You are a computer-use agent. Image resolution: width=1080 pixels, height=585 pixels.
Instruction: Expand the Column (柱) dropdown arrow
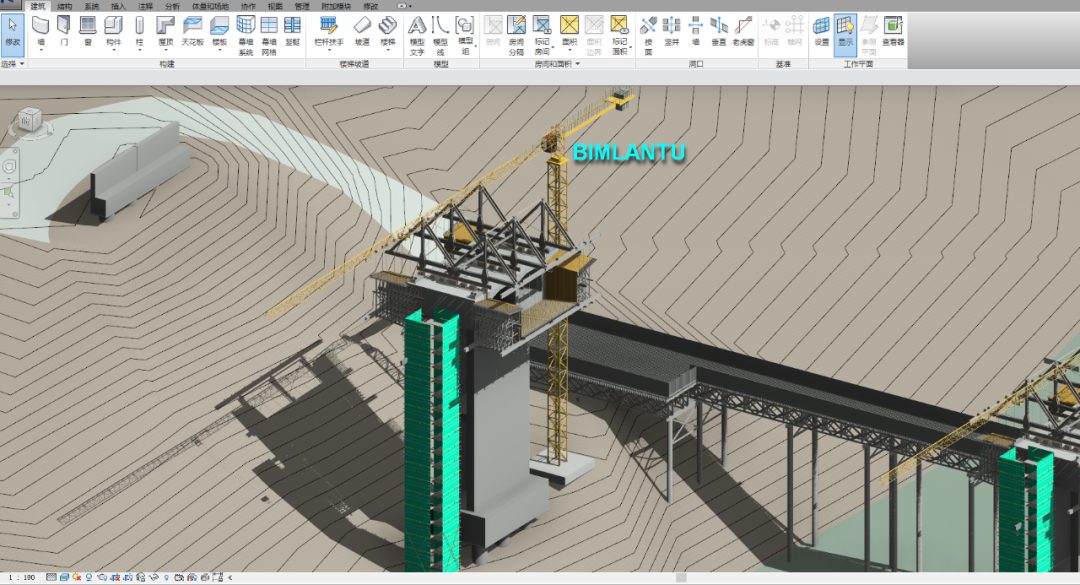point(139,50)
